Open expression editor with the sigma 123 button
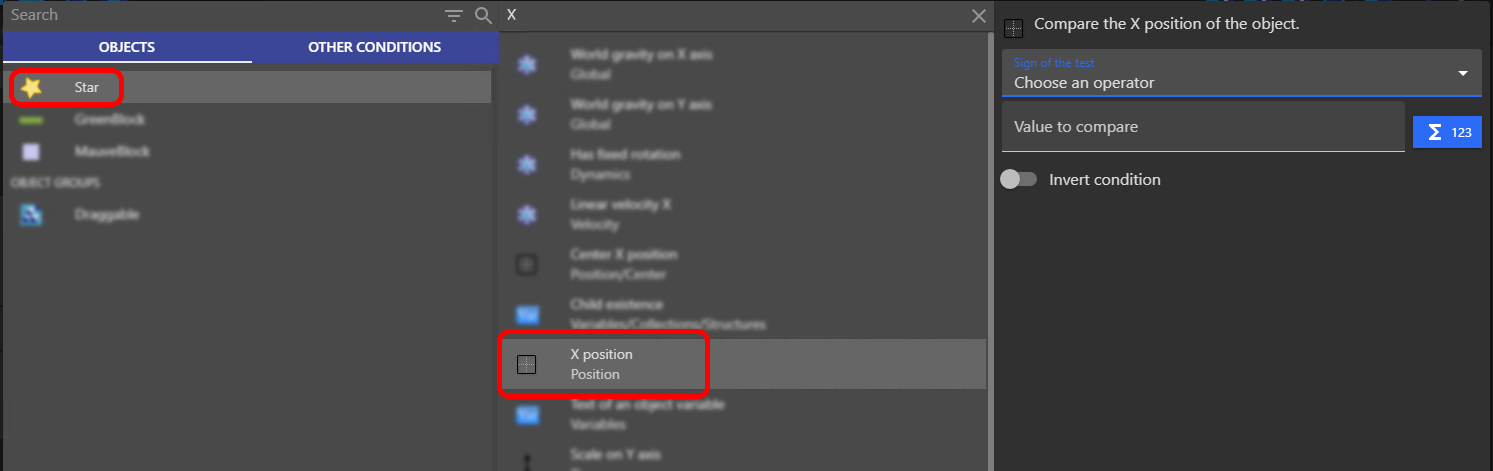This screenshot has height=471, width=1493. coord(1447,133)
